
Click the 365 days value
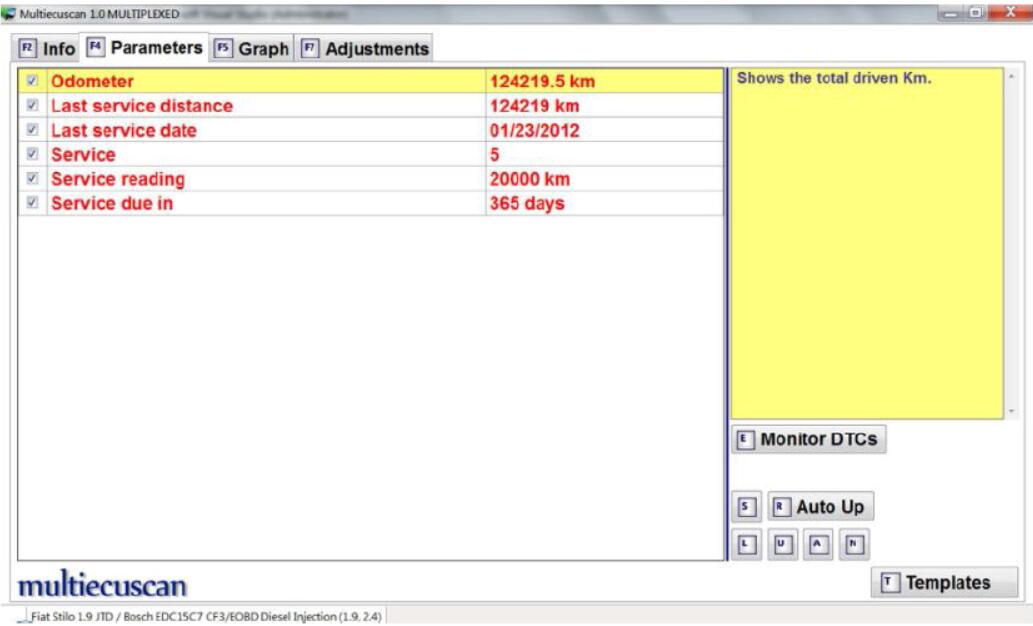coord(527,203)
